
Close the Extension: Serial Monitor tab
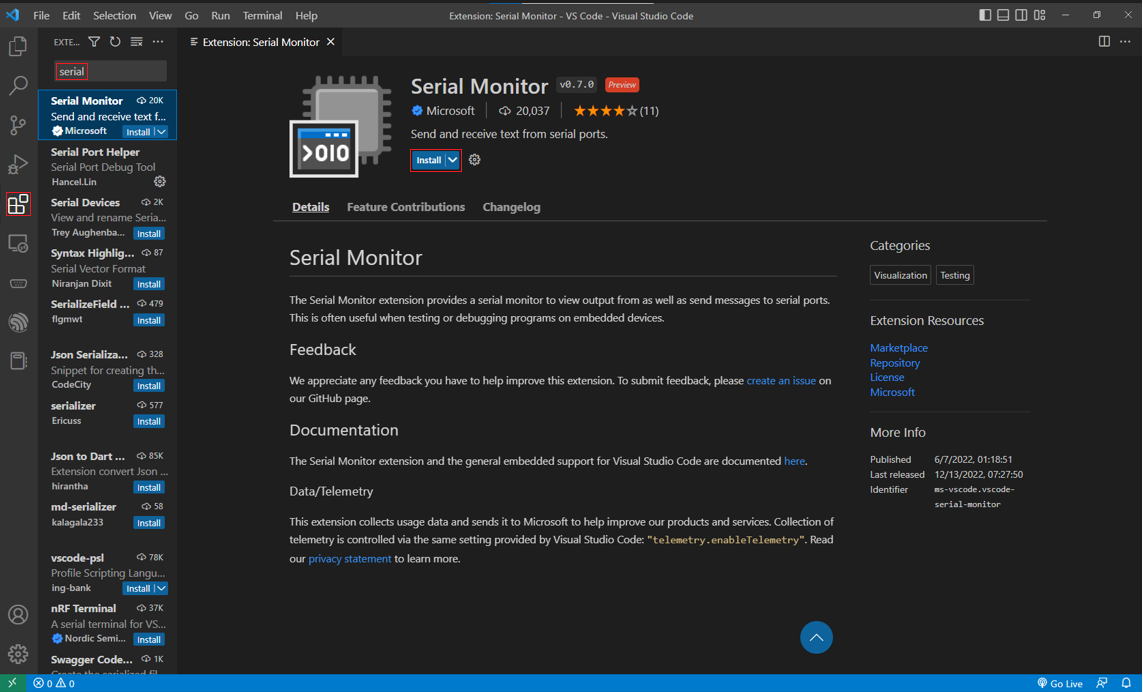pyautogui.click(x=331, y=42)
